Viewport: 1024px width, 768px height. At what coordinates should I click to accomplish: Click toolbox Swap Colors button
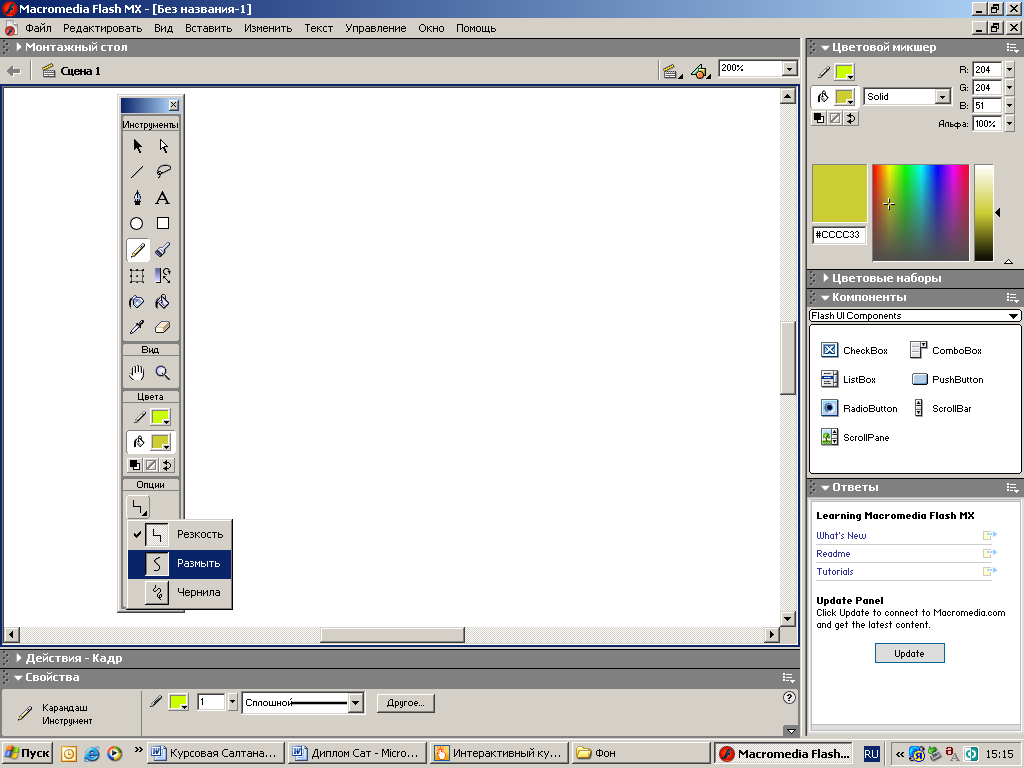click(167, 465)
